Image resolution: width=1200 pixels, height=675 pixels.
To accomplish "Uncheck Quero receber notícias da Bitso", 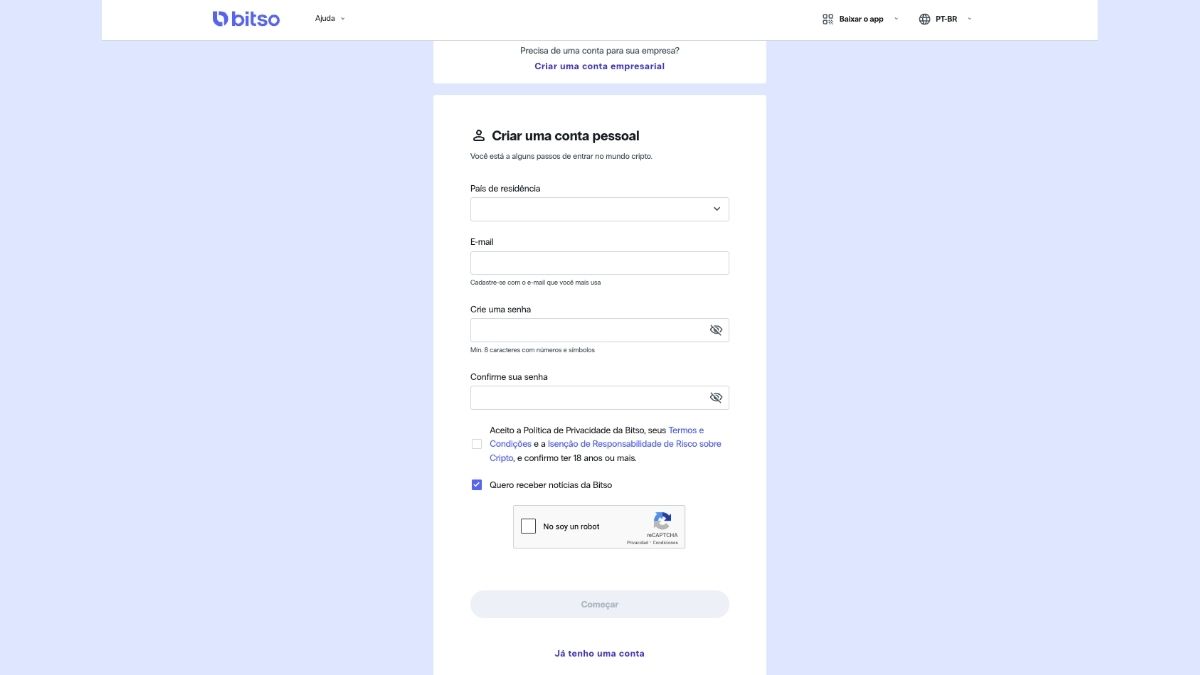I will point(477,485).
